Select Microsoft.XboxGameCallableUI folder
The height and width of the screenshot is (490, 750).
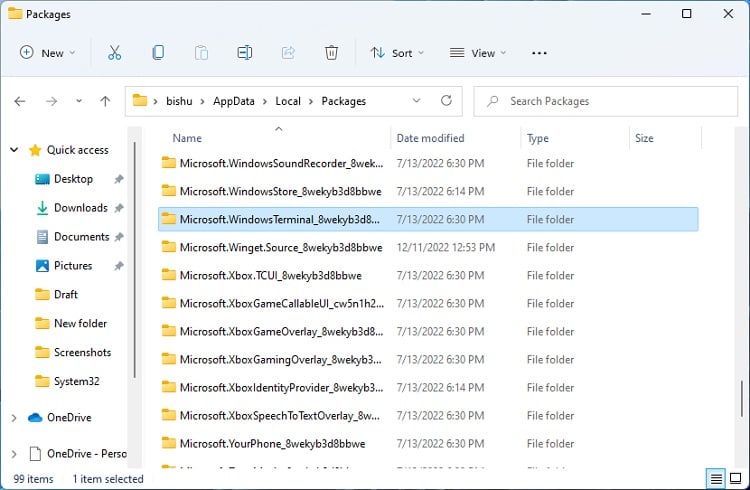pyautogui.click(x=428, y=303)
